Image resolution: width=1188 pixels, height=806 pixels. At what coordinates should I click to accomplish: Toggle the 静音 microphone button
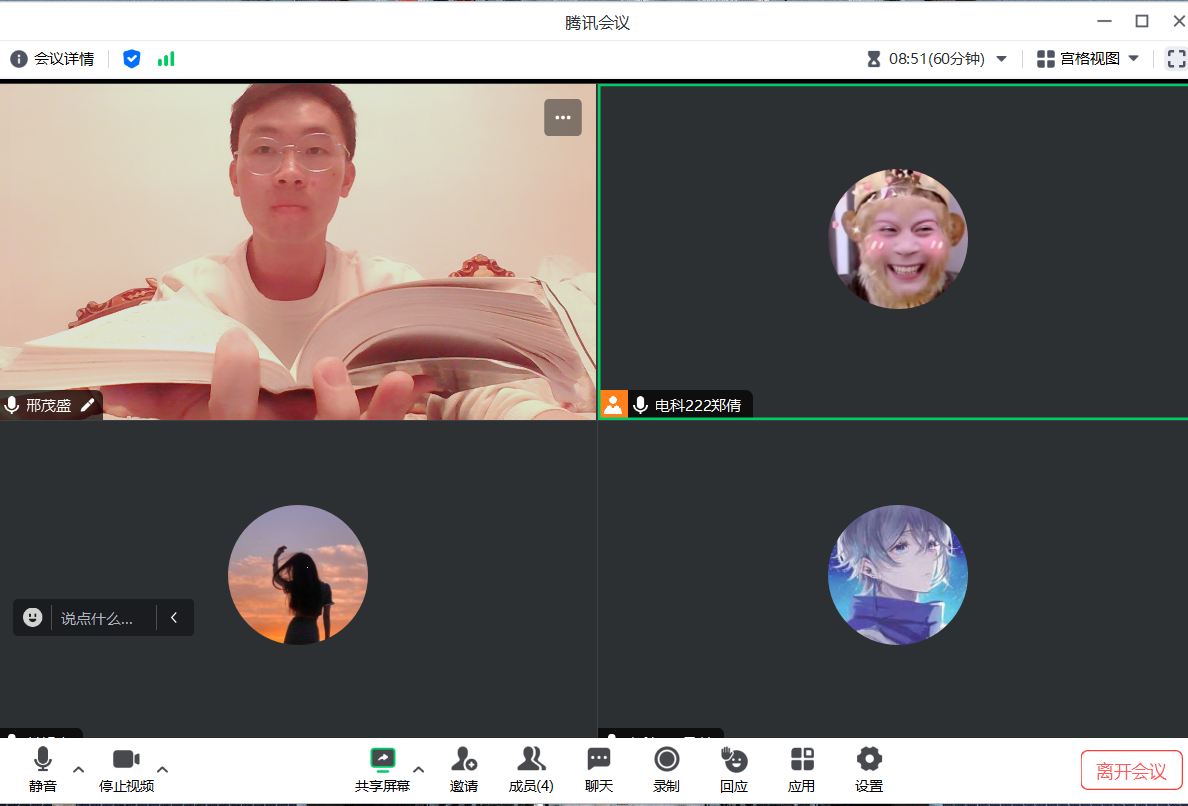point(43,769)
